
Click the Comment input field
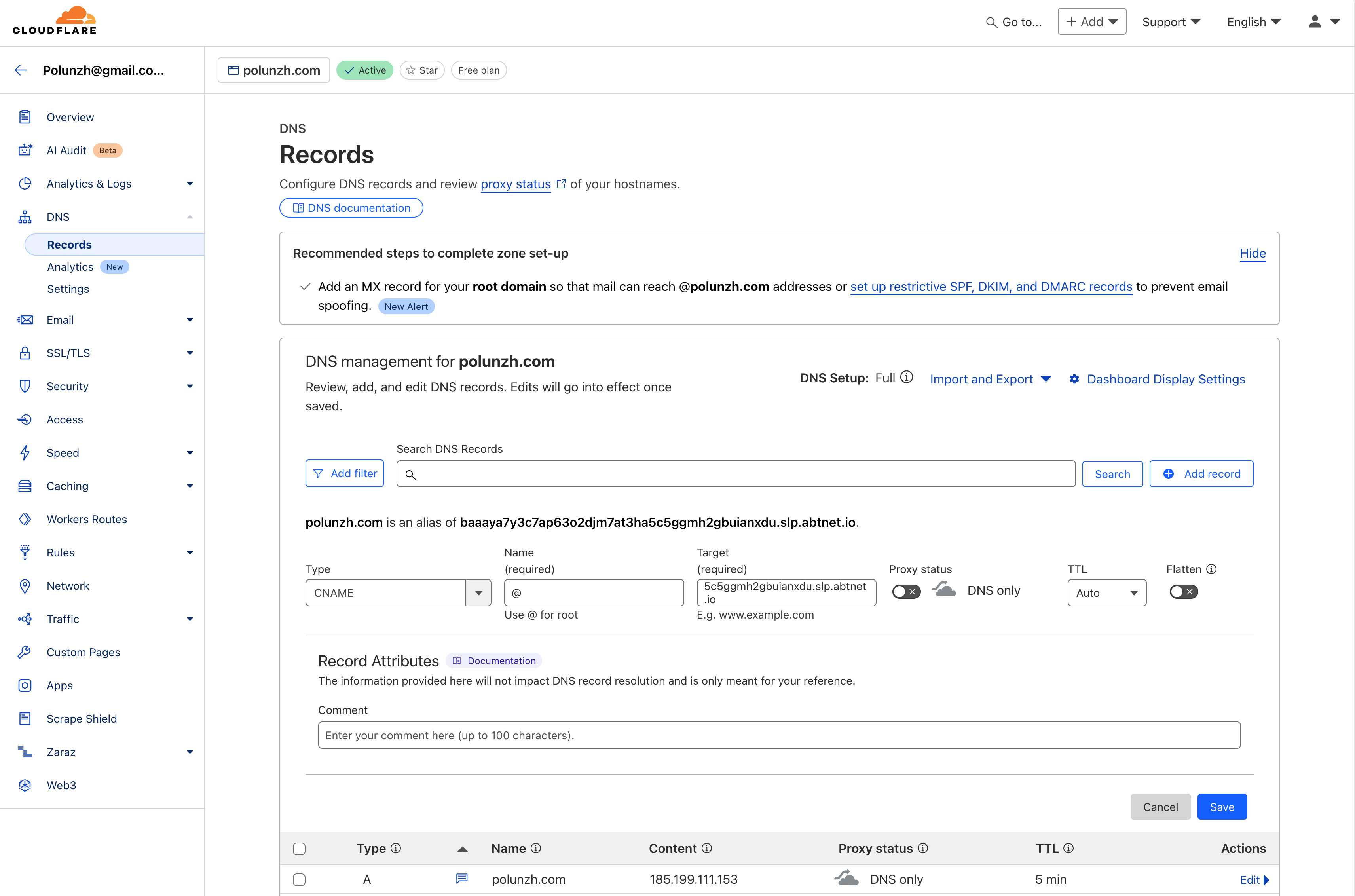point(779,735)
